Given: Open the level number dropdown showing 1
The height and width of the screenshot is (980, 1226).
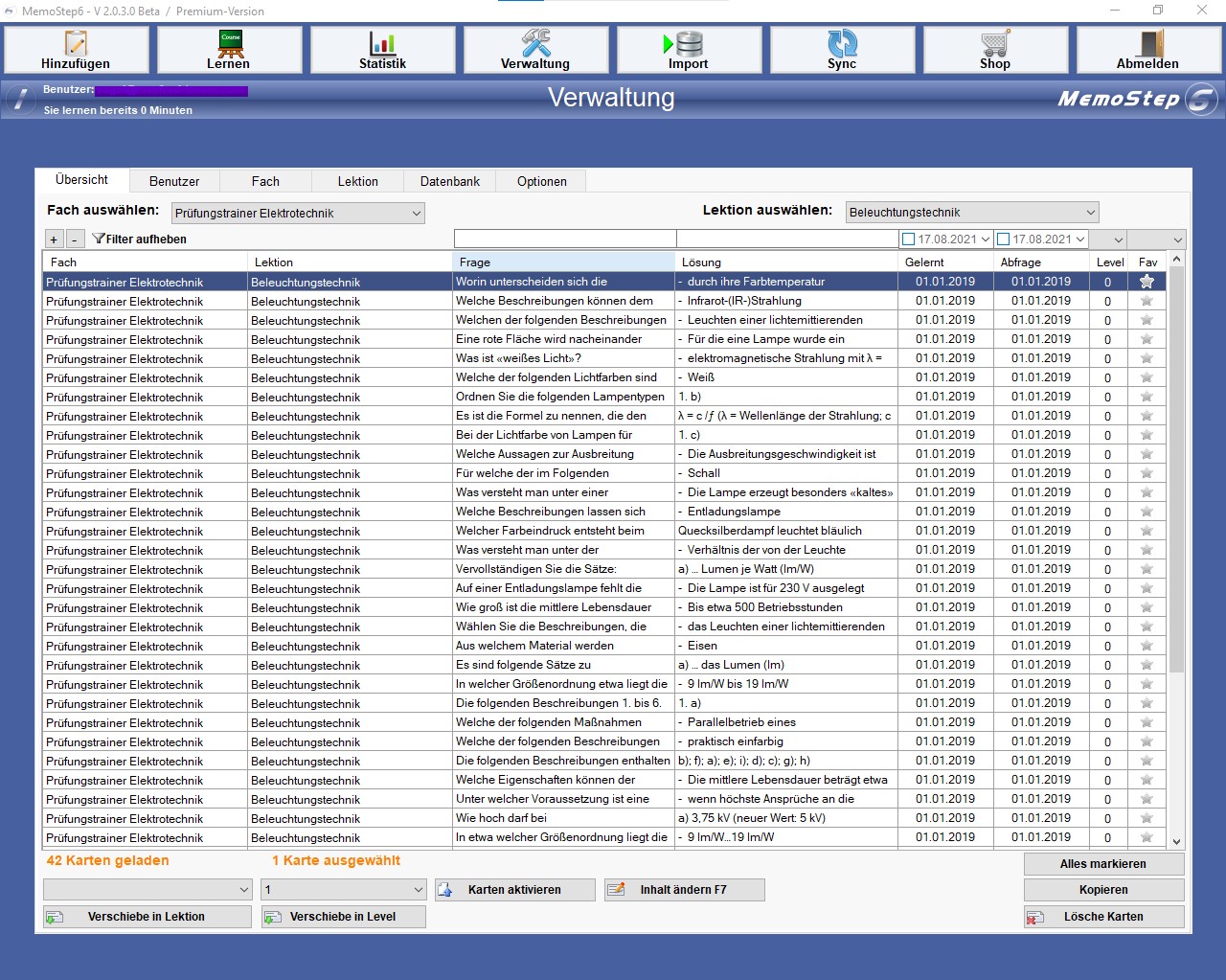Looking at the screenshot, I should (343, 890).
